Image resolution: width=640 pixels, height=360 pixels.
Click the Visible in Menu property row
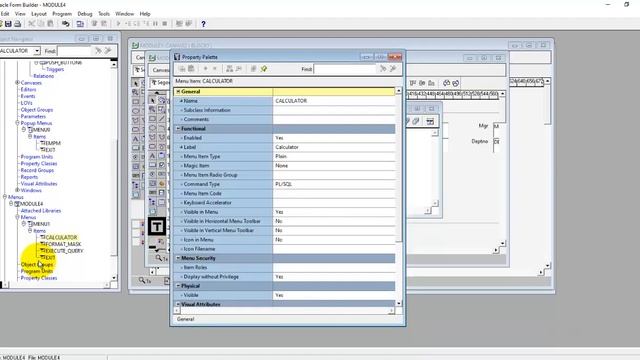tap(285, 212)
